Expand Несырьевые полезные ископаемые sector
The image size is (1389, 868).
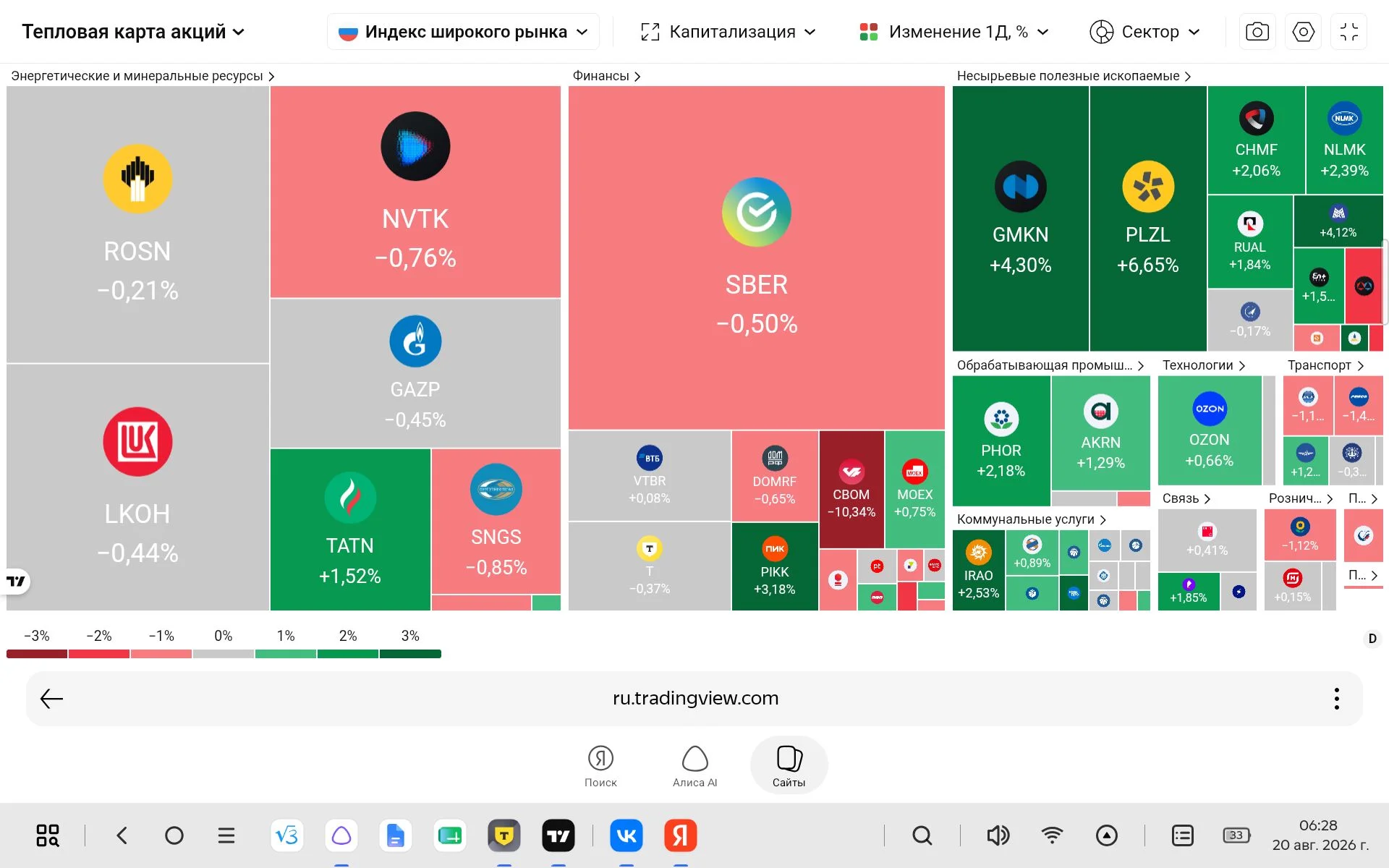(x=1074, y=76)
